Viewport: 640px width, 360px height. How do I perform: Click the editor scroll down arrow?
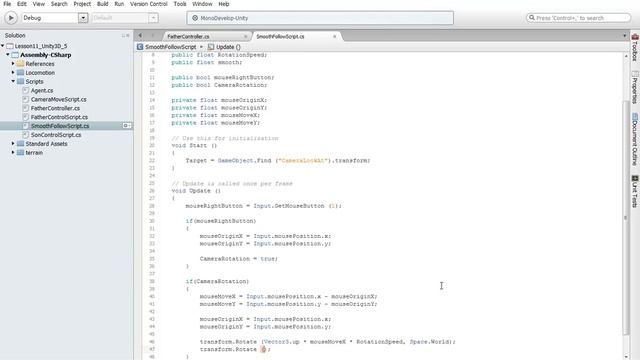(626, 356)
